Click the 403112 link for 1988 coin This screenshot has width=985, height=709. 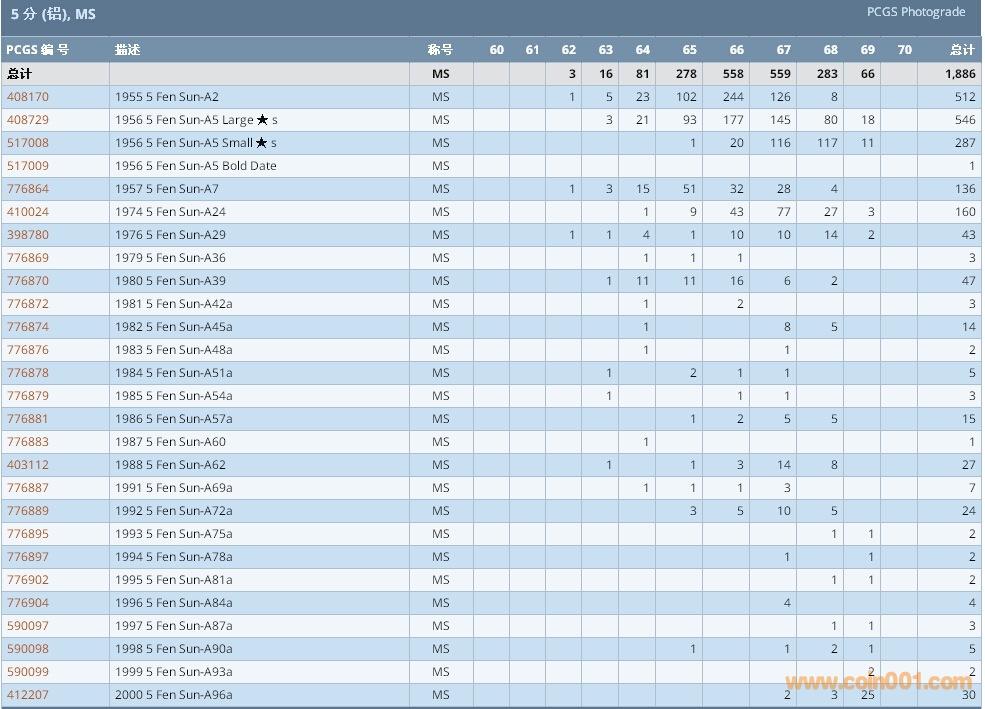(x=28, y=465)
